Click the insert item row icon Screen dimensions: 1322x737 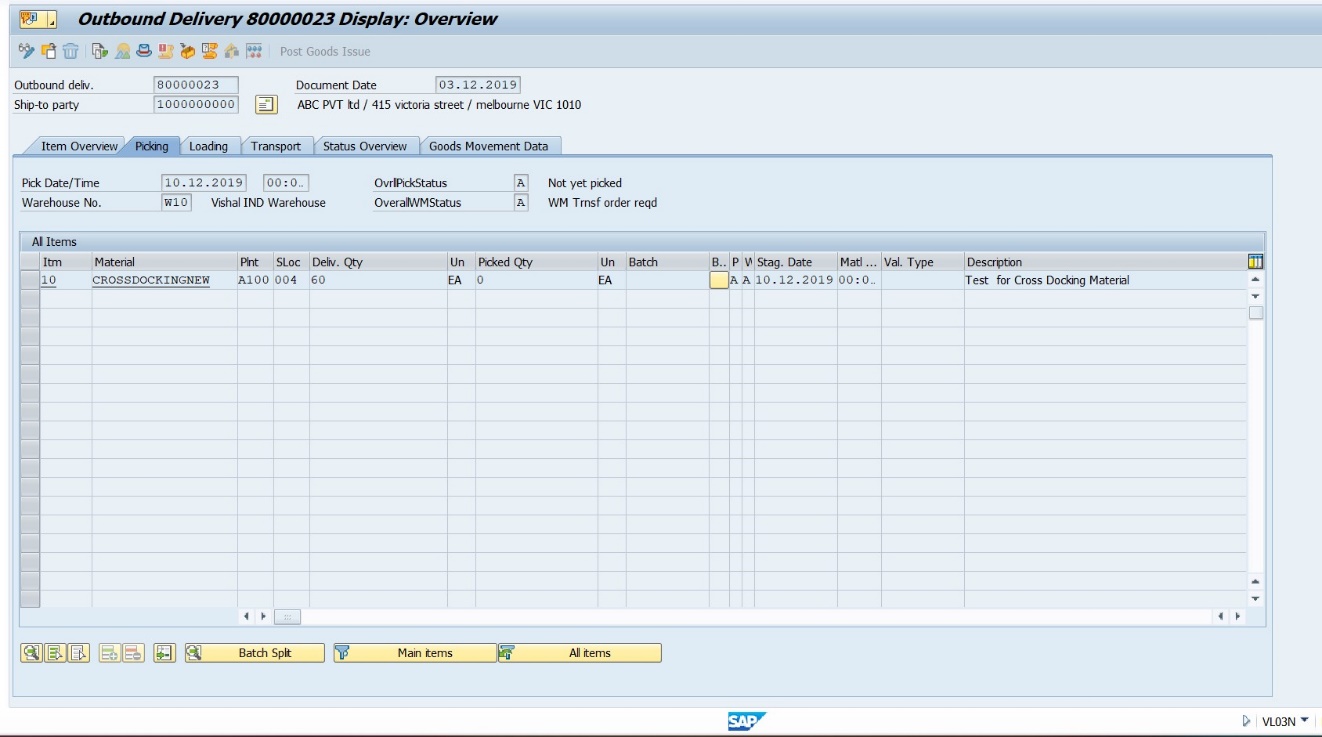(110, 653)
